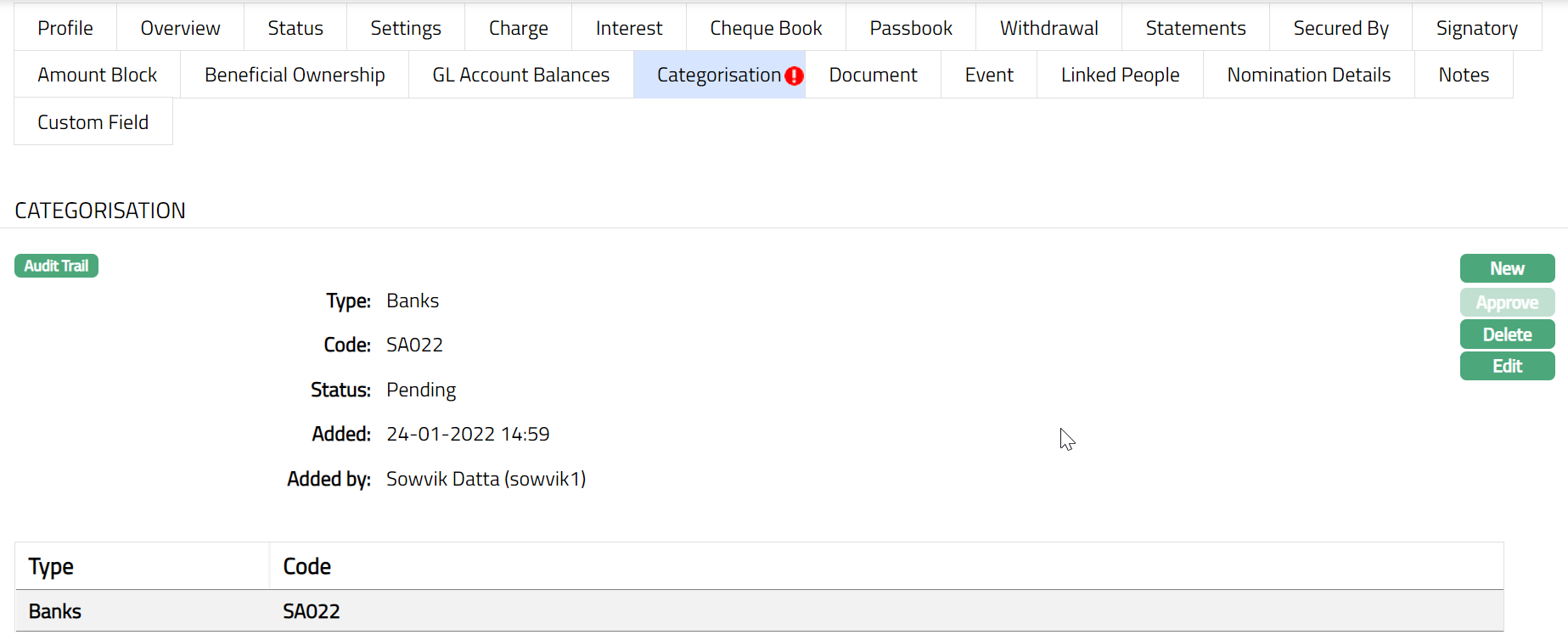This screenshot has width=1568, height=635.
Task: View GL Account Balances tab
Action: (x=520, y=75)
